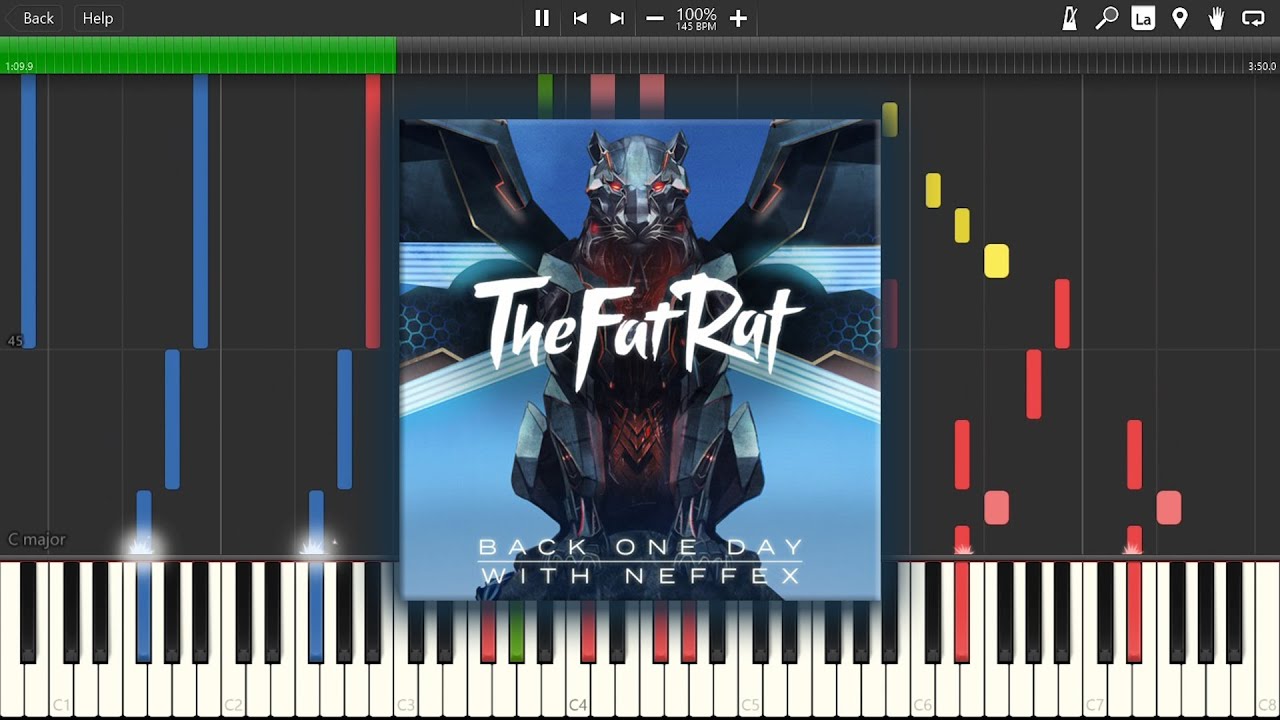This screenshot has width=1280, height=720.
Task: Skip to the next section
Action: pos(617,18)
